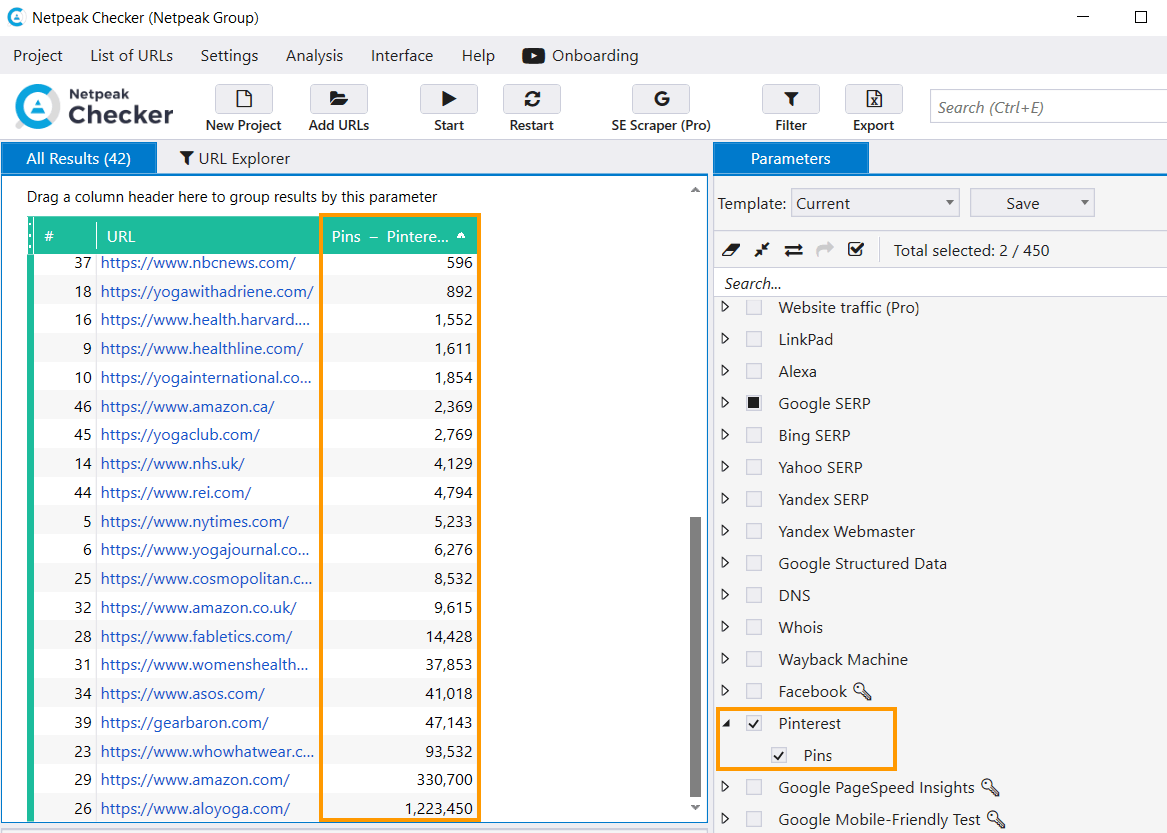Select Pins value 1,223,450 cell
This screenshot has height=833, width=1167.
point(400,808)
